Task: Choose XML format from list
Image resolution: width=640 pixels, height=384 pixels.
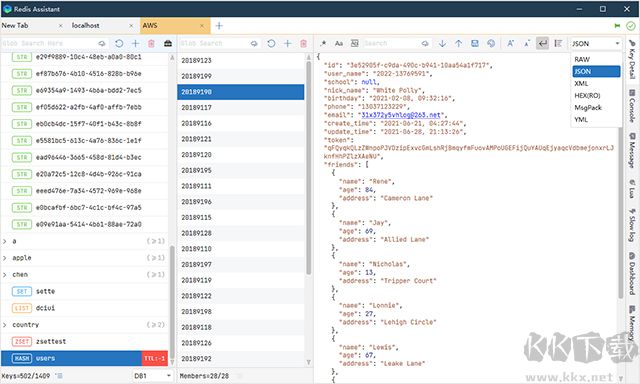Action: 596,83
